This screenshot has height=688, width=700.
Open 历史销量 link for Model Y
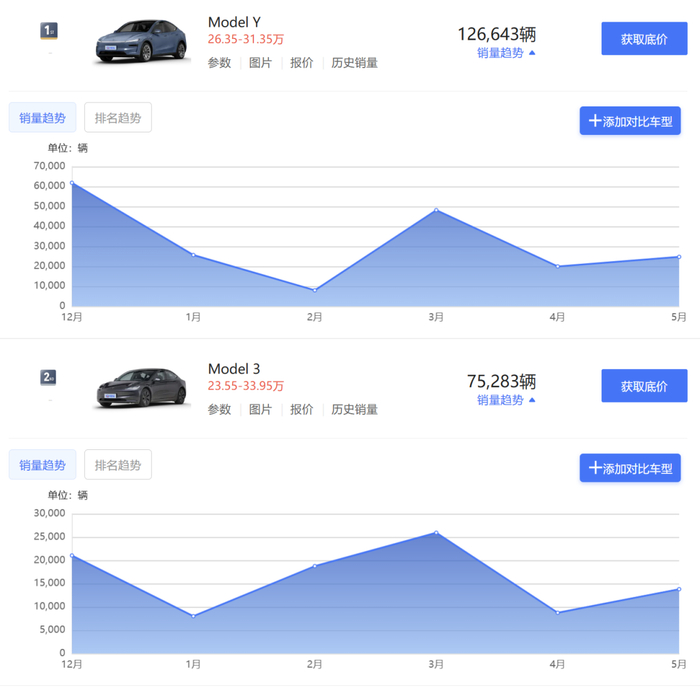(354, 63)
